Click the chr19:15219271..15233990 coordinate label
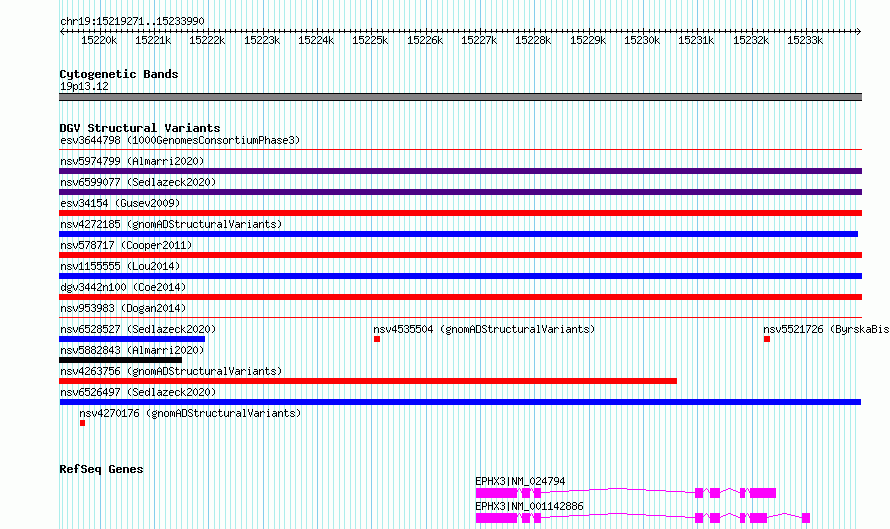Image resolution: width=890 pixels, height=529 pixels. click(132, 21)
